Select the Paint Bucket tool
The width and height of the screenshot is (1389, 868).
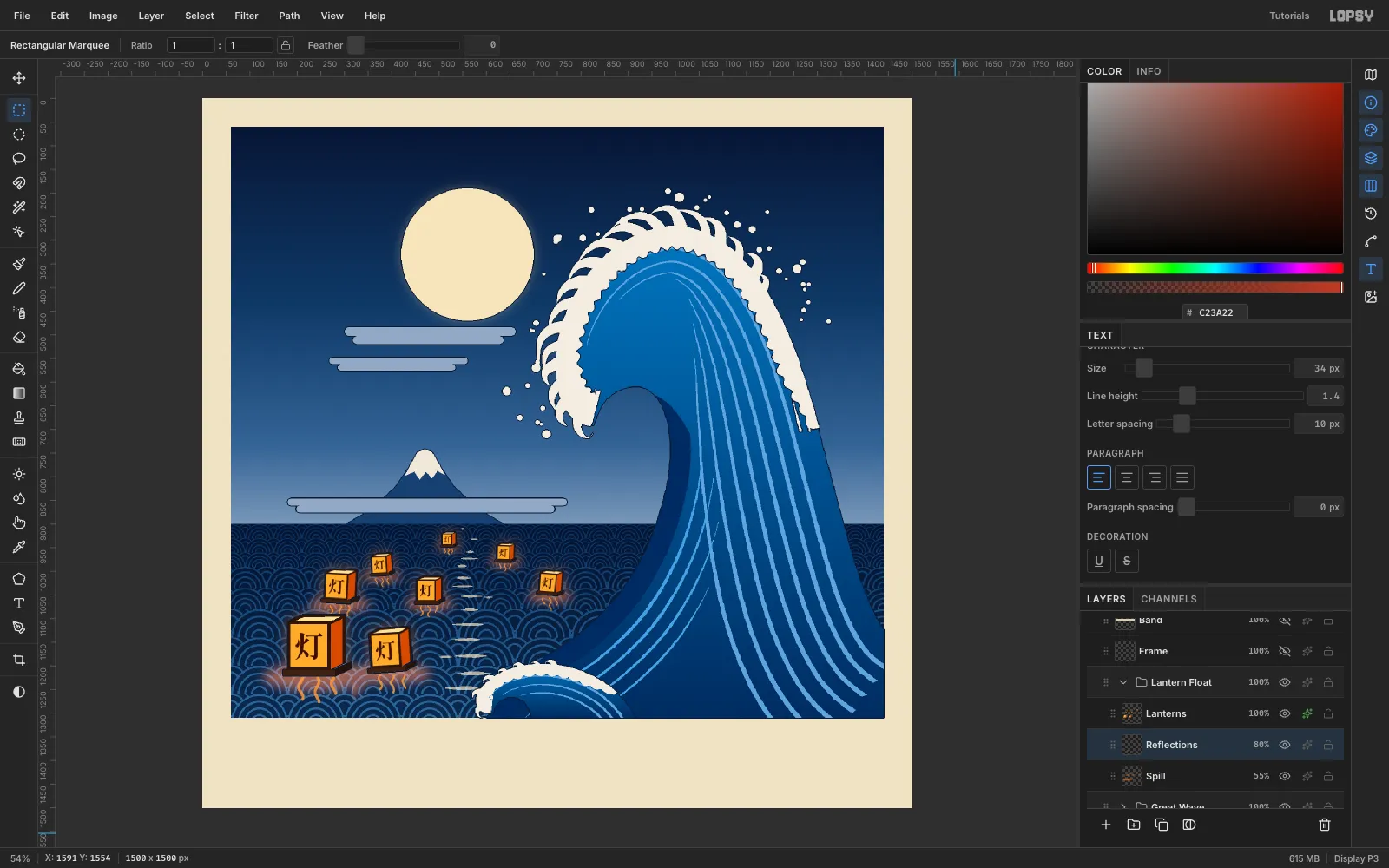19,369
